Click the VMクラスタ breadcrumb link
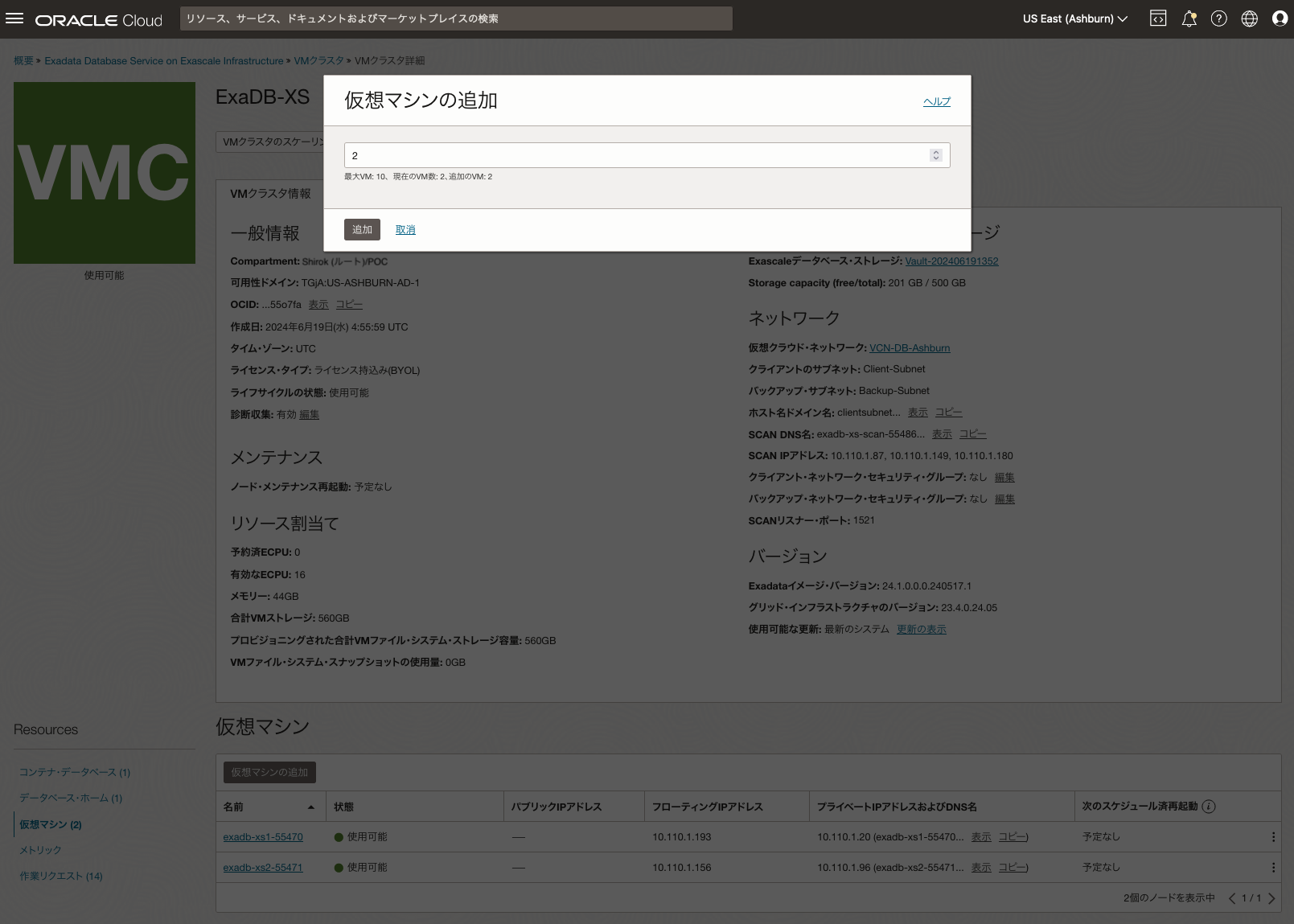This screenshot has width=1294, height=924. (x=318, y=60)
